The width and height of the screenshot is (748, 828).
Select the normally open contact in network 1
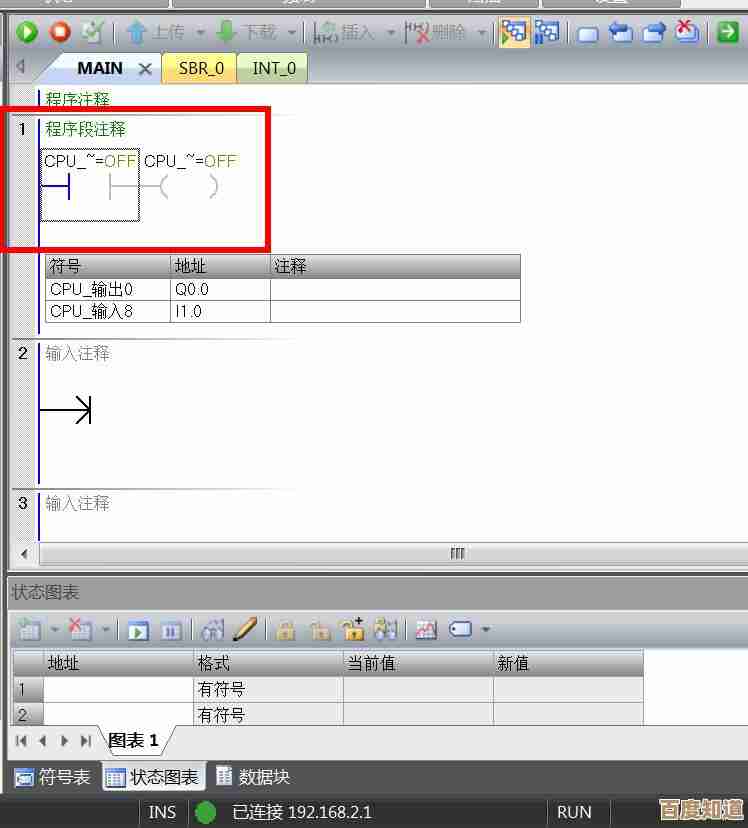click(90, 185)
